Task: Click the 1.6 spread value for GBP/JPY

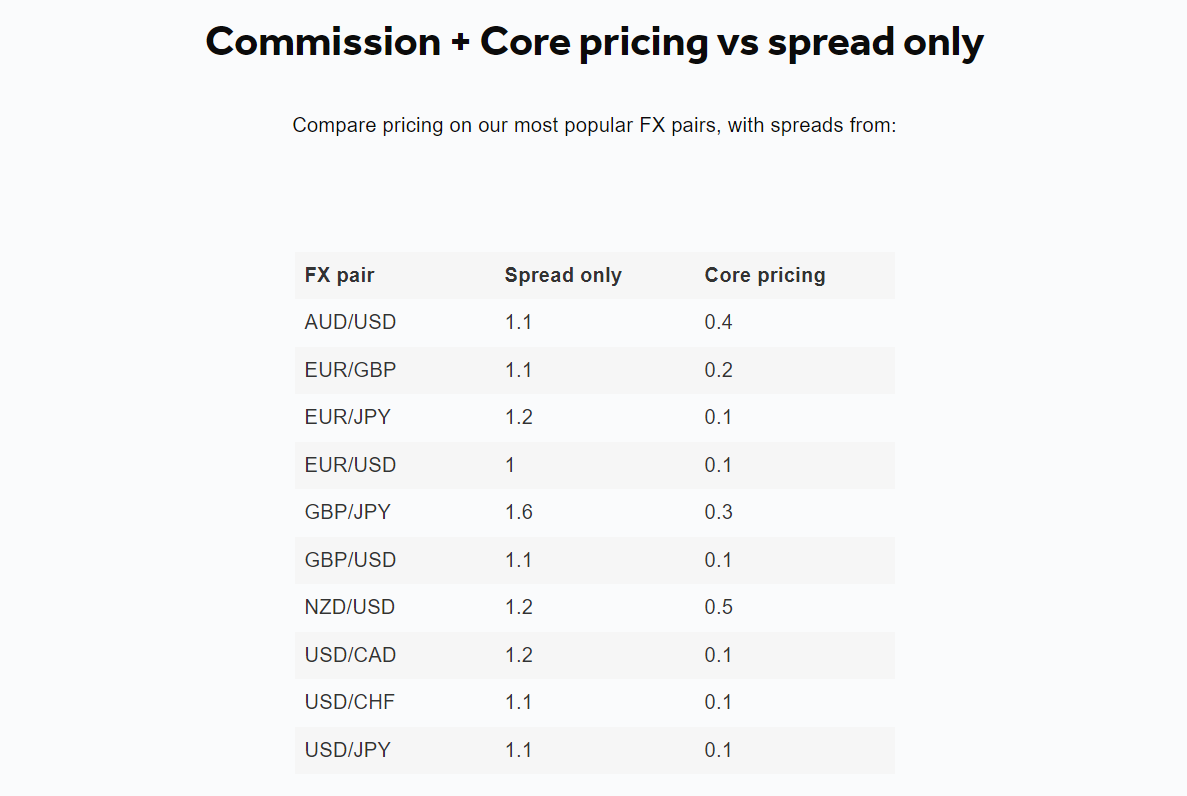Action: [x=519, y=512]
